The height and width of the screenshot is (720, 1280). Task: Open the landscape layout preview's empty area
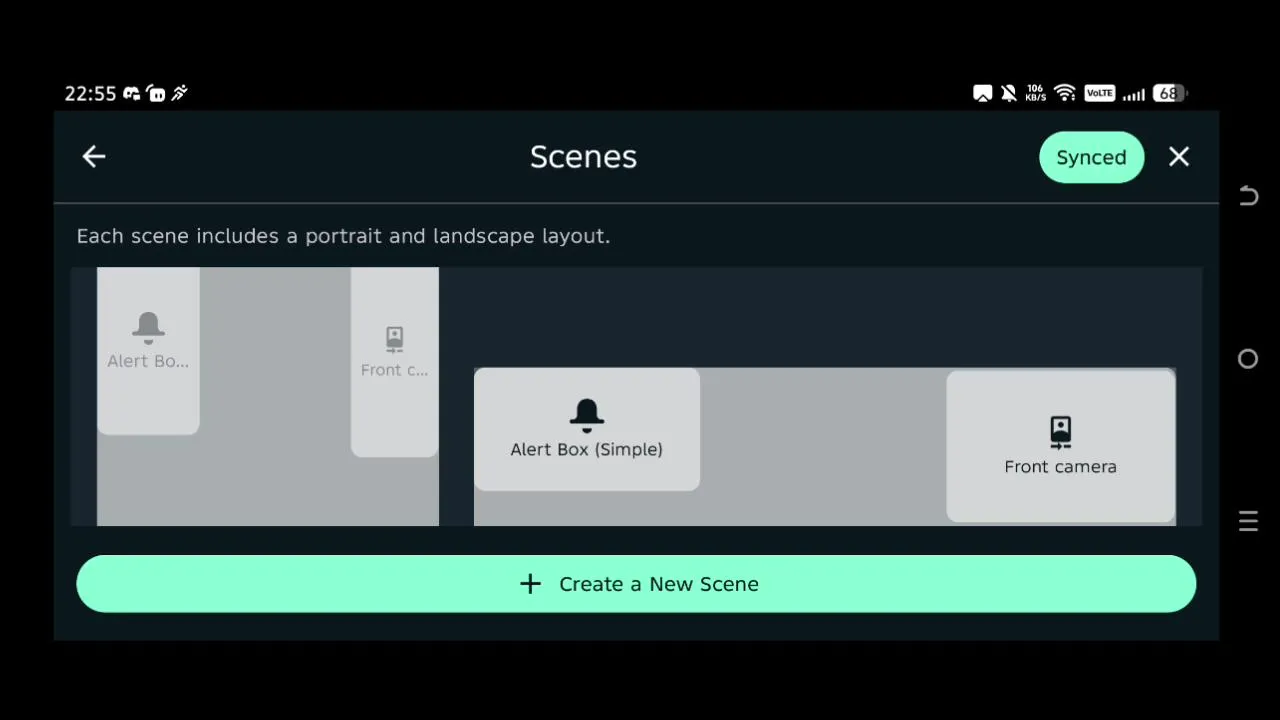click(822, 450)
